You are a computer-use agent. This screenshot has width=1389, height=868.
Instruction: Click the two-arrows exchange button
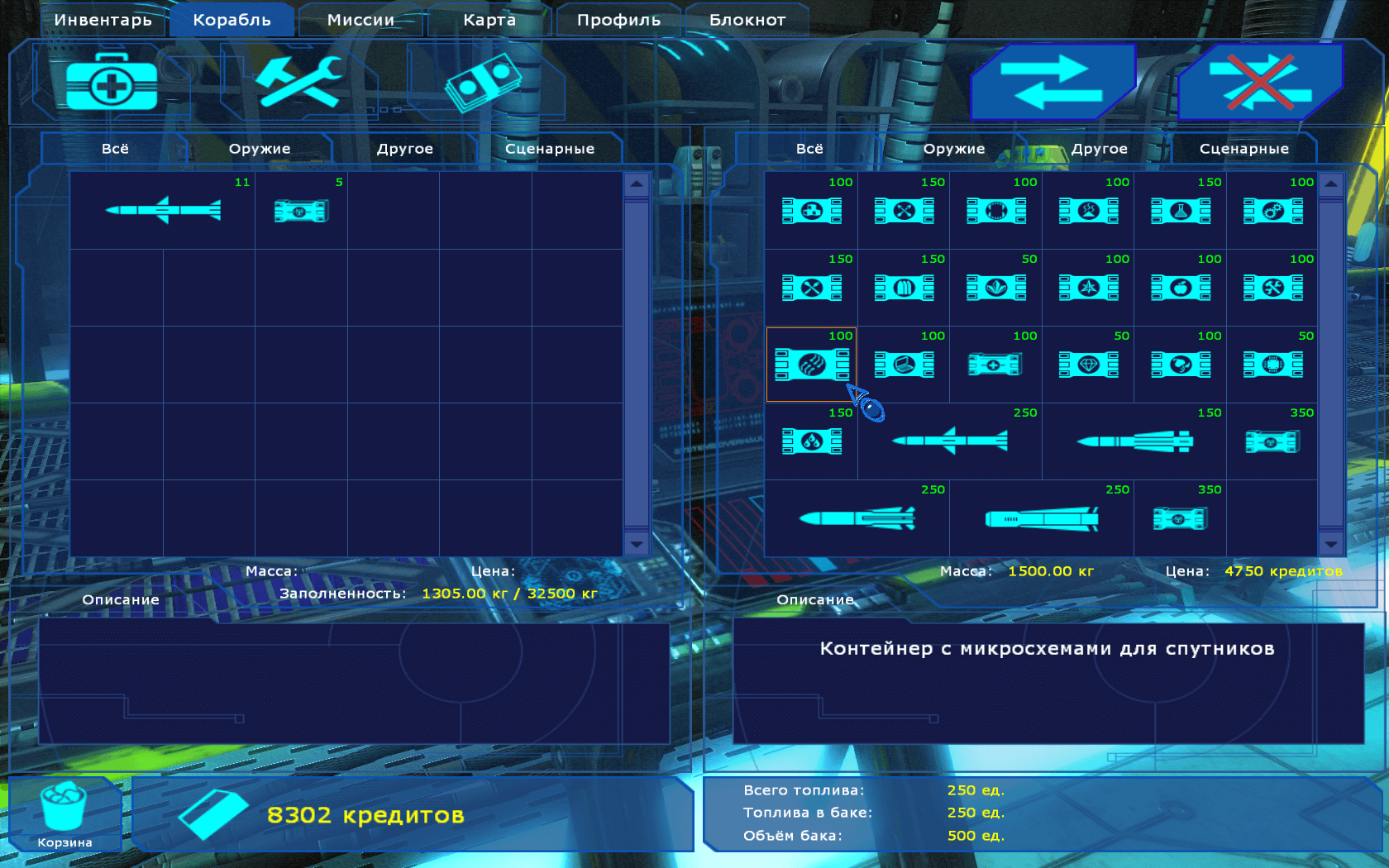click(1052, 82)
